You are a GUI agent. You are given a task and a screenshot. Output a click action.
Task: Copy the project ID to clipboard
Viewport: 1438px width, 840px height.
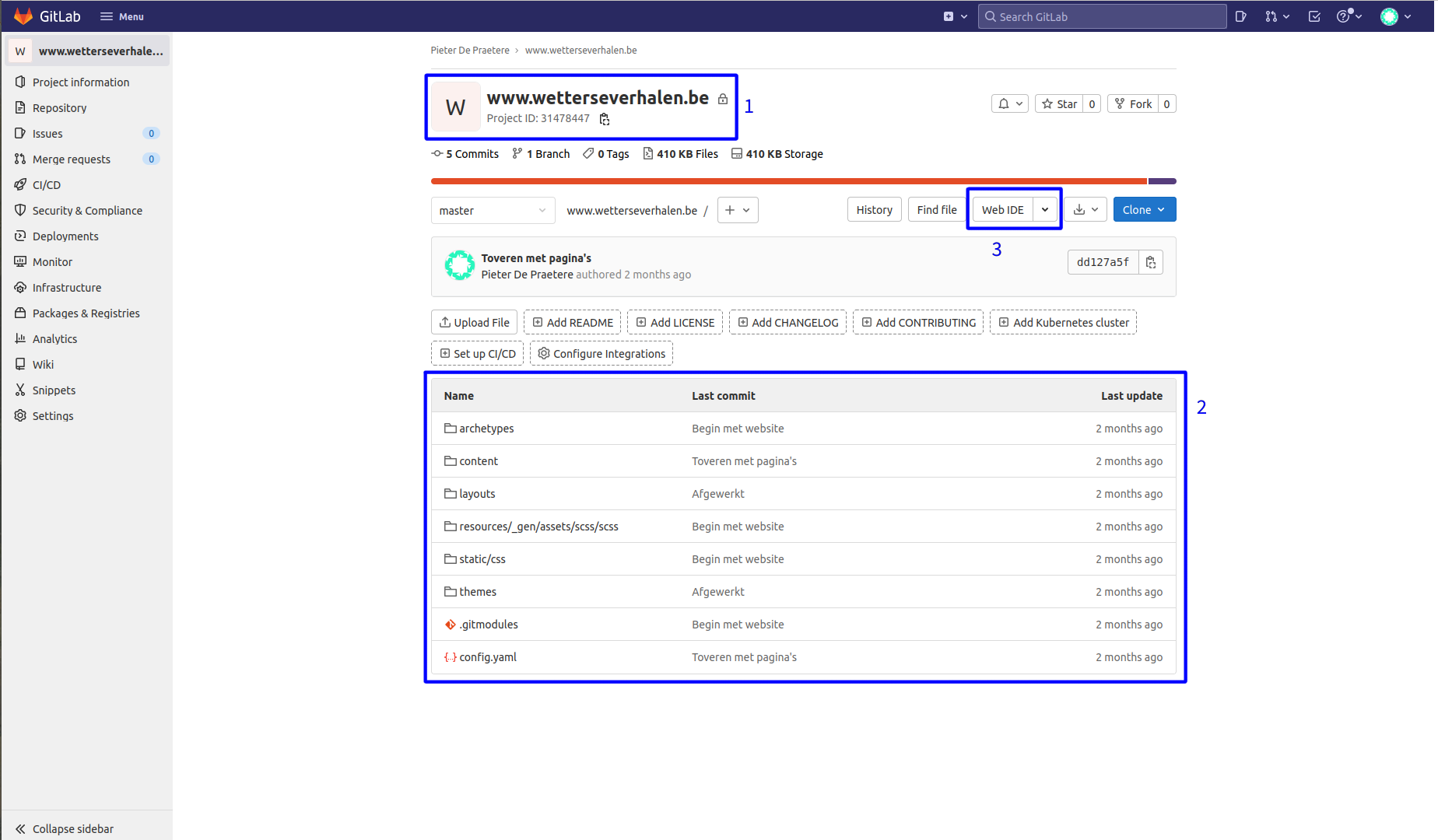pyautogui.click(x=605, y=119)
